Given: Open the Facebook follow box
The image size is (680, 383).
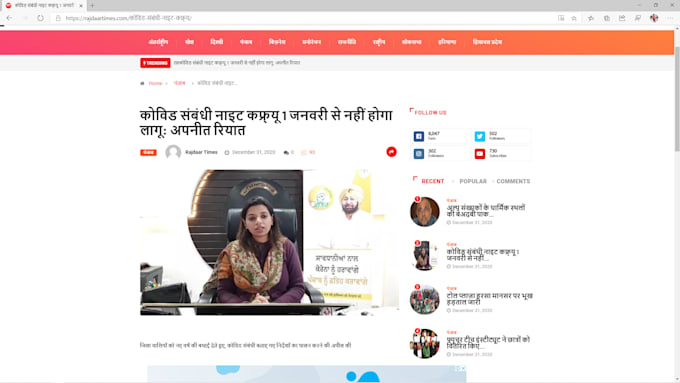Looking at the screenshot, I should click(440, 136).
